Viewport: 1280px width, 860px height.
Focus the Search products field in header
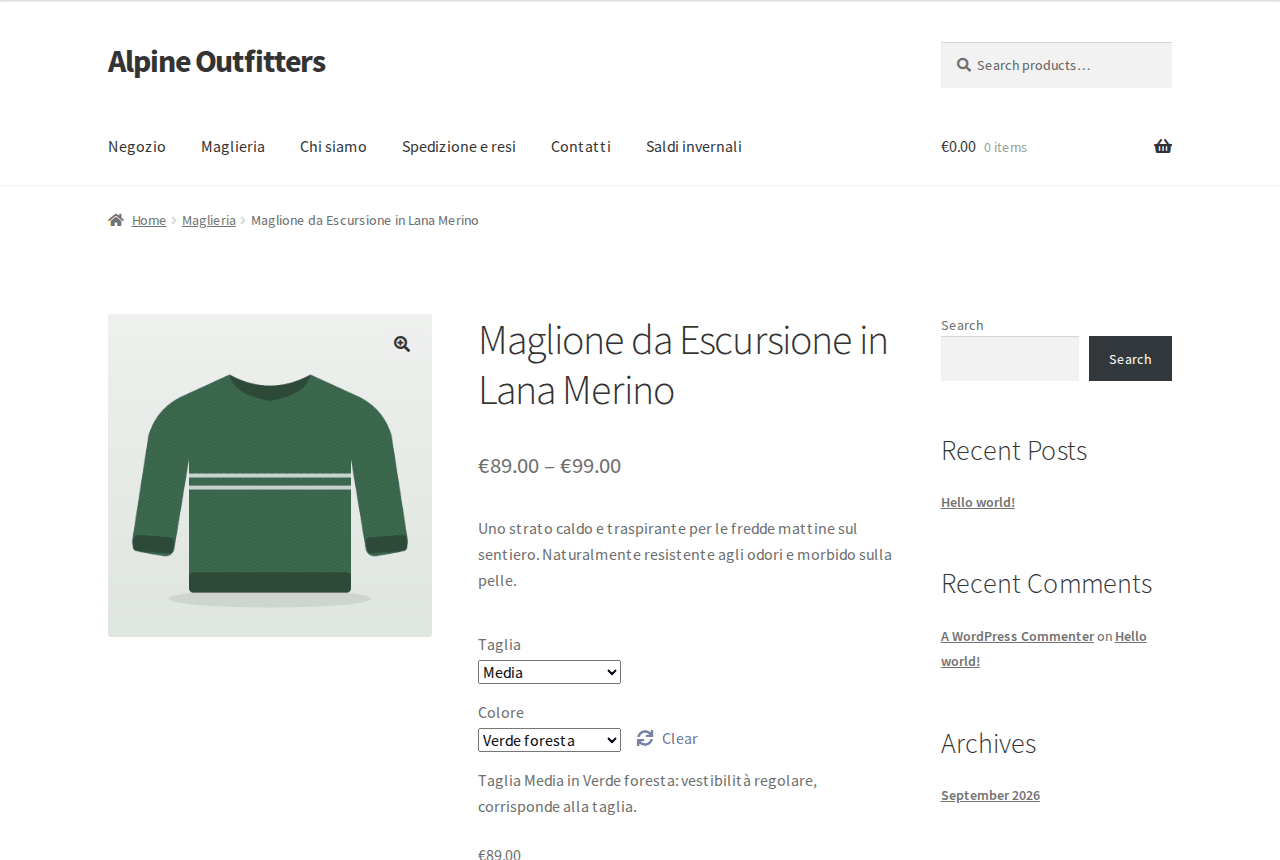pyautogui.click(x=1056, y=65)
